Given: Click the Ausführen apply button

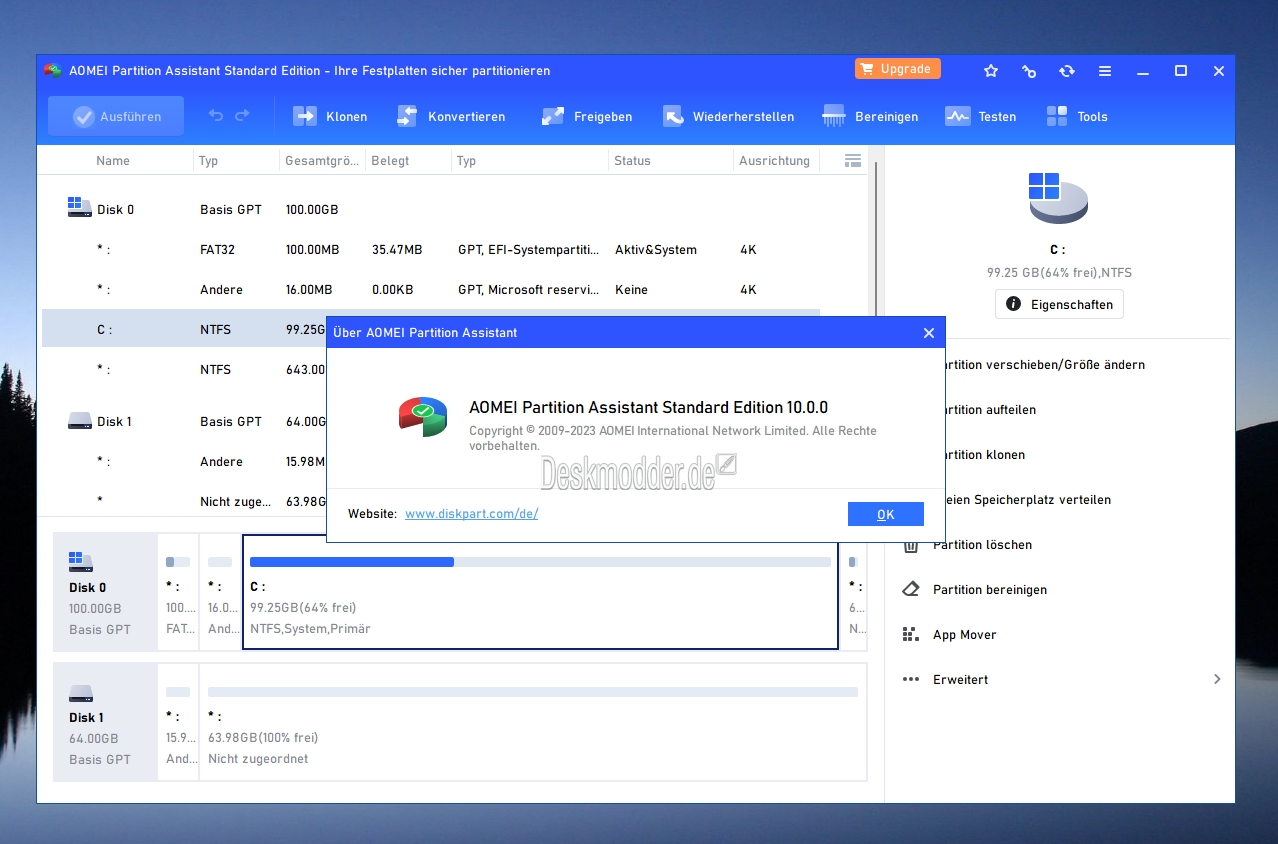Looking at the screenshot, I should 116,116.
